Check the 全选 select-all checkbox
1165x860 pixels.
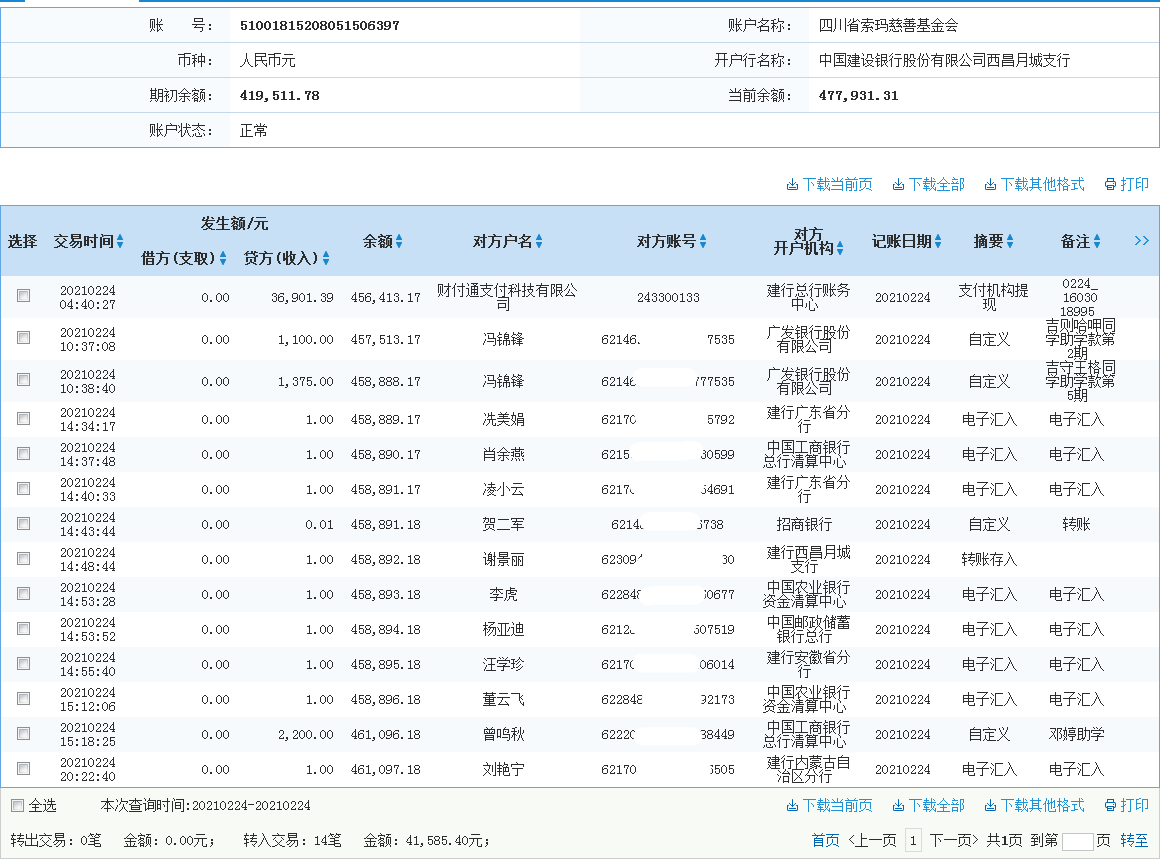pyautogui.click(x=16, y=806)
